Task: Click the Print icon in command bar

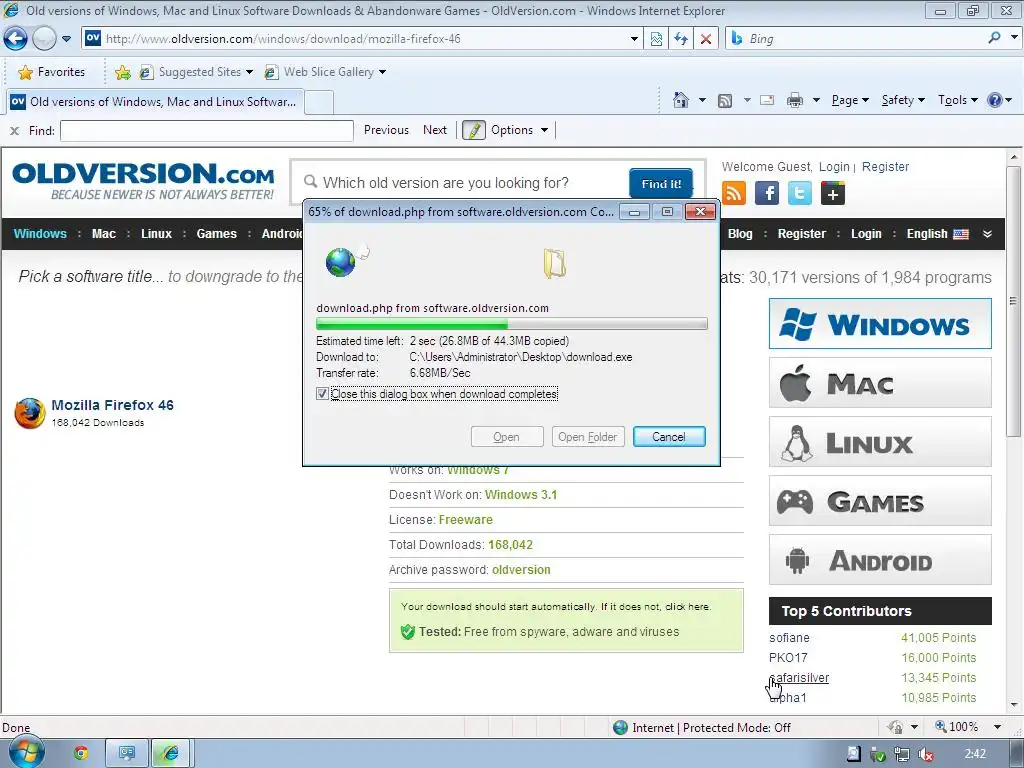Action: click(x=795, y=101)
